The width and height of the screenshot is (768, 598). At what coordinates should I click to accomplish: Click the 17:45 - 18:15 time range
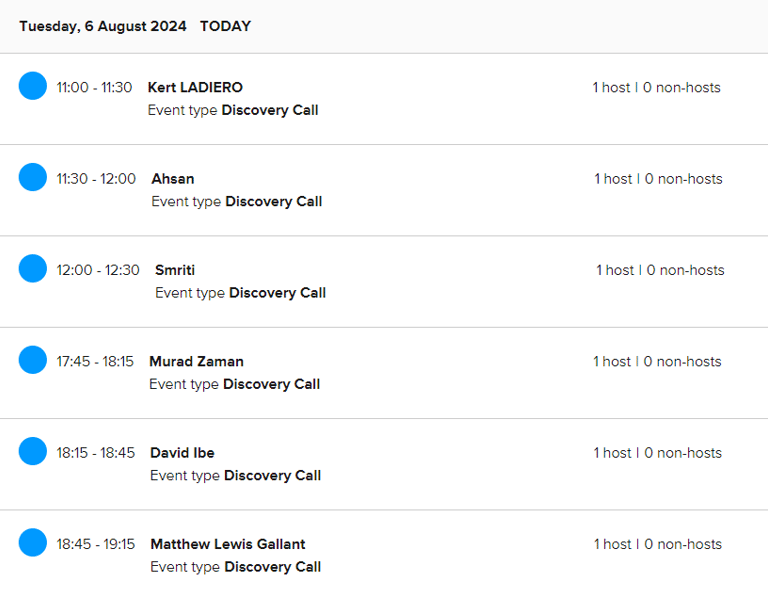[95, 361]
